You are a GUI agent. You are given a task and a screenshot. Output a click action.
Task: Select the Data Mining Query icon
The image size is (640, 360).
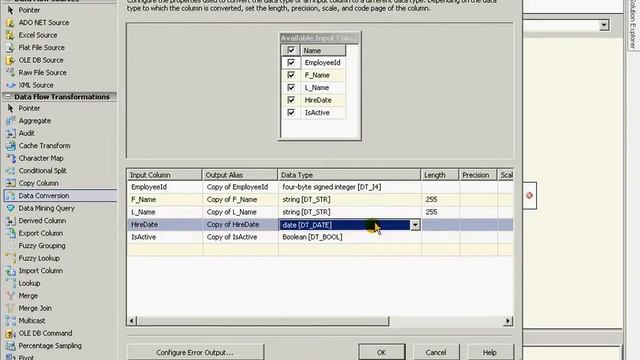pyautogui.click(x=10, y=208)
